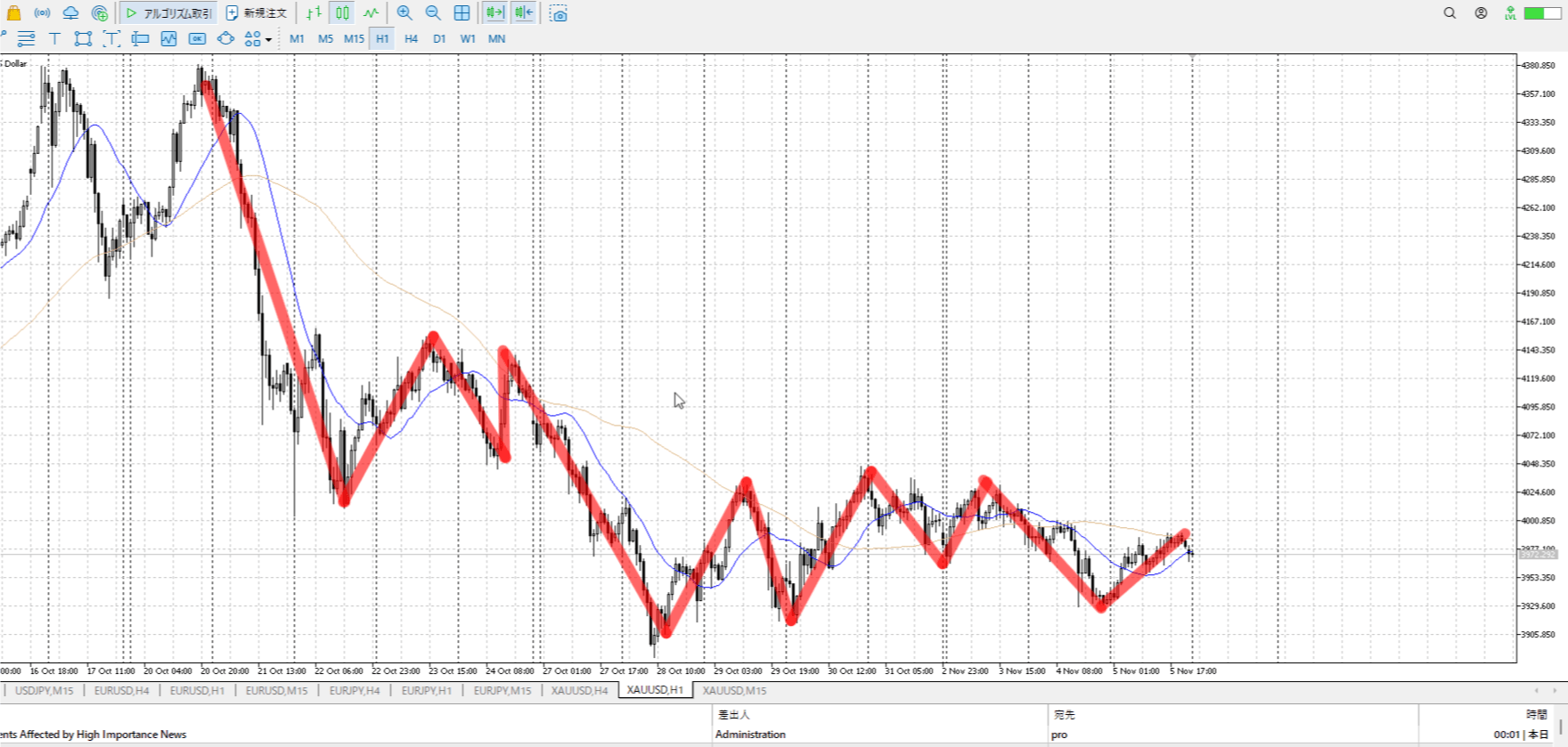Open the user account profile icon
The height and width of the screenshot is (747, 1568).
coord(1481,13)
